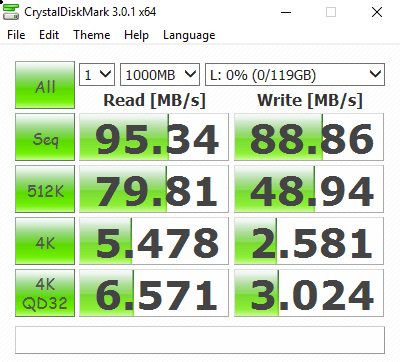Click the 4K QD32 read result 6.571
400x362 pixels.
pyautogui.click(x=154, y=293)
